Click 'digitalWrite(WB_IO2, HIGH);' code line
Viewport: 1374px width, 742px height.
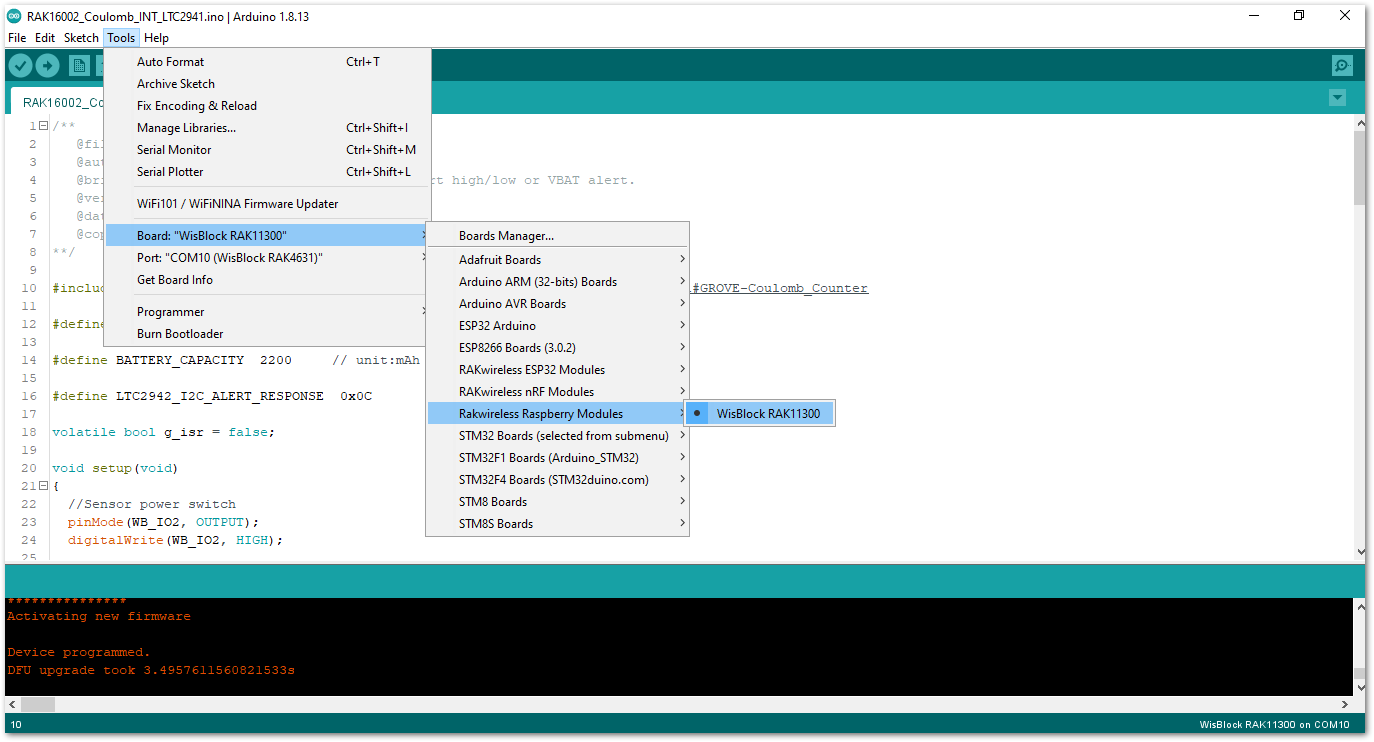175,540
